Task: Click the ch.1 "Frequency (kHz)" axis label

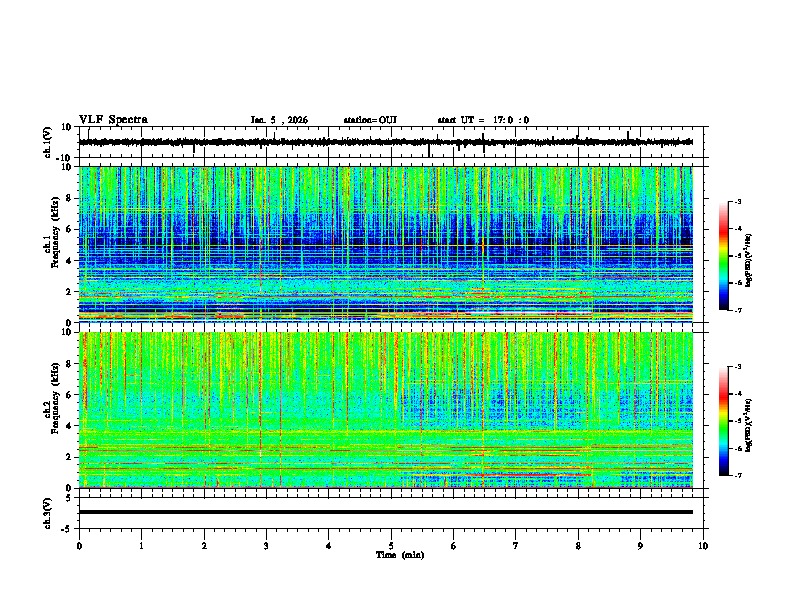Action: click(56, 231)
